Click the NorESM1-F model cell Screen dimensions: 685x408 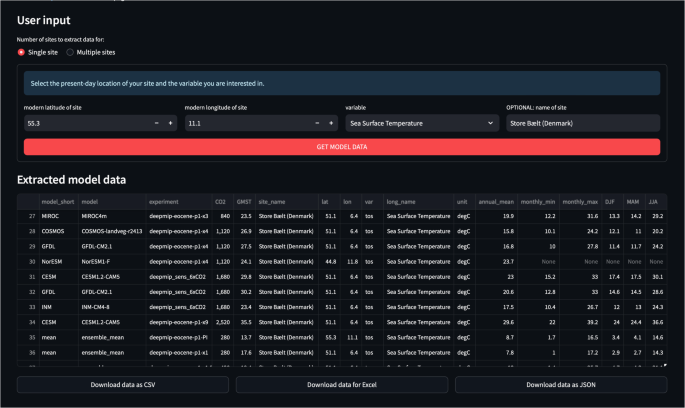pos(112,262)
